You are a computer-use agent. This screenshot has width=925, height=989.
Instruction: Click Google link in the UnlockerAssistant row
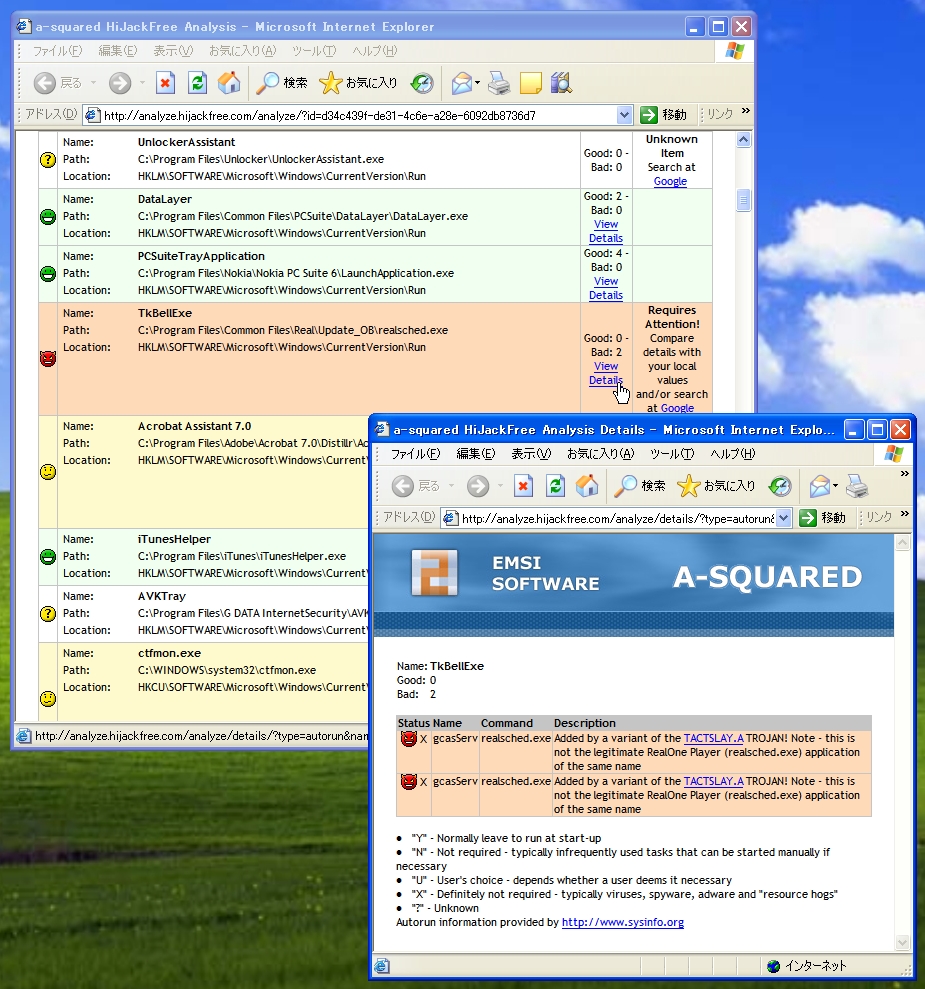tap(670, 181)
